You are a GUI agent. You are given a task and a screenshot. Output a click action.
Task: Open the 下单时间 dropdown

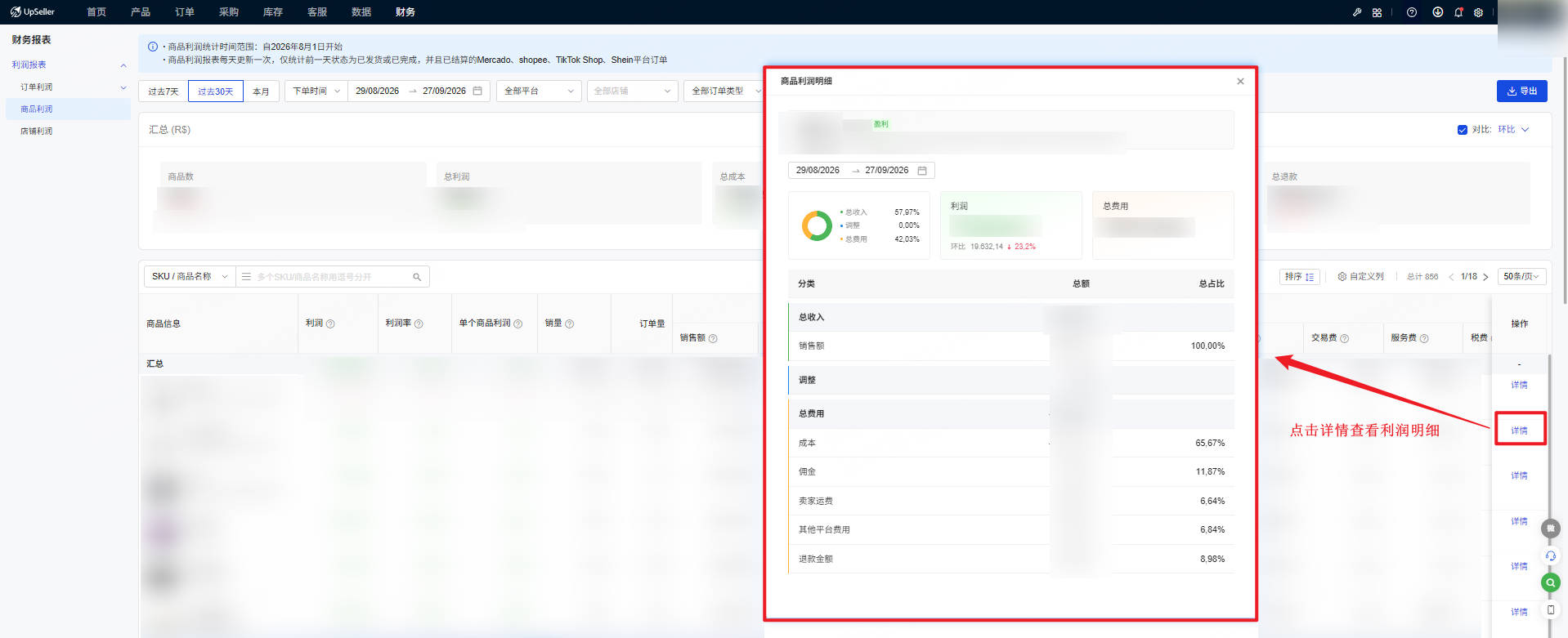pos(316,91)
